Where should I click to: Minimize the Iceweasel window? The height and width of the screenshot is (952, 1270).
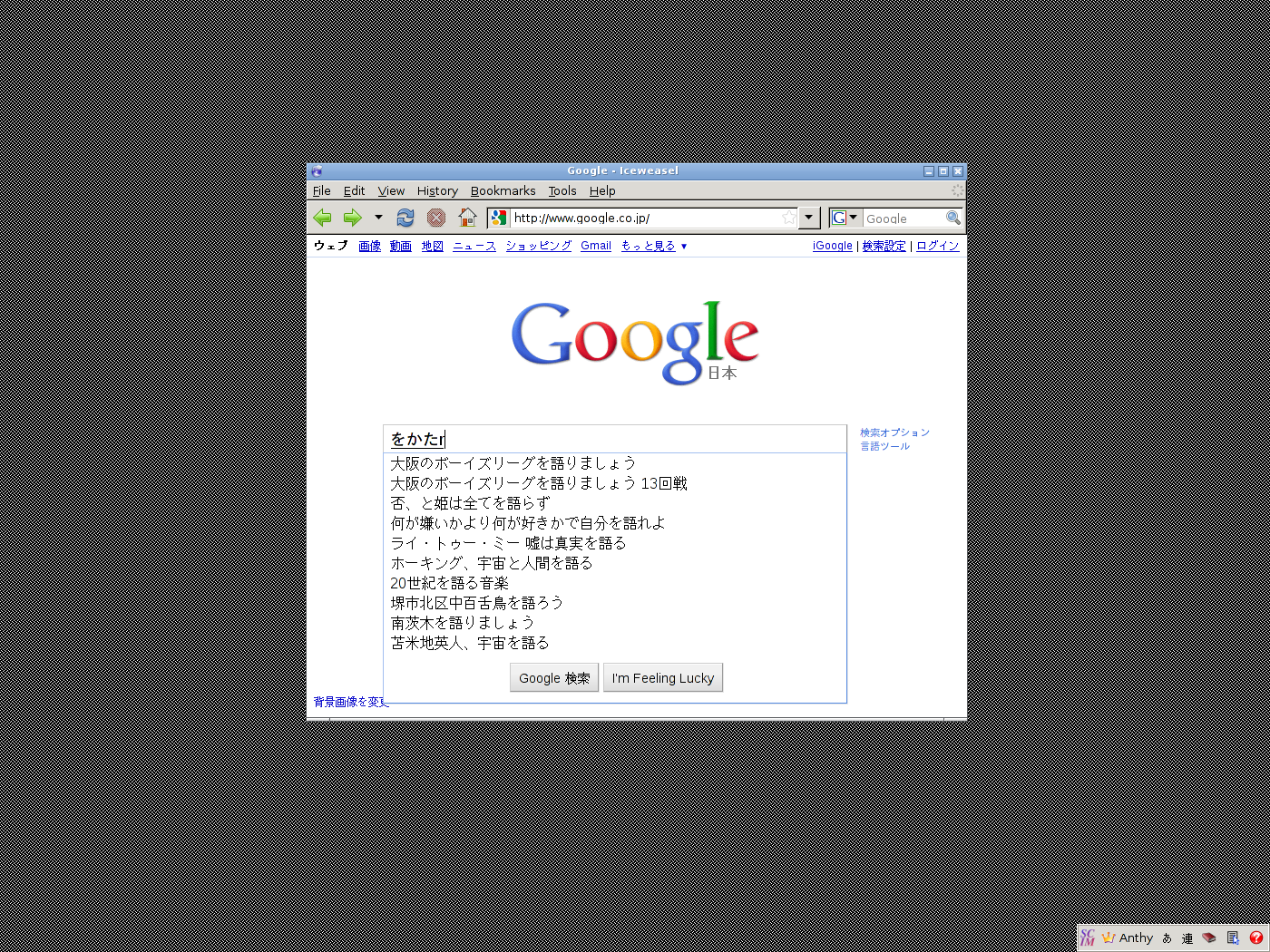pos(929,170)
